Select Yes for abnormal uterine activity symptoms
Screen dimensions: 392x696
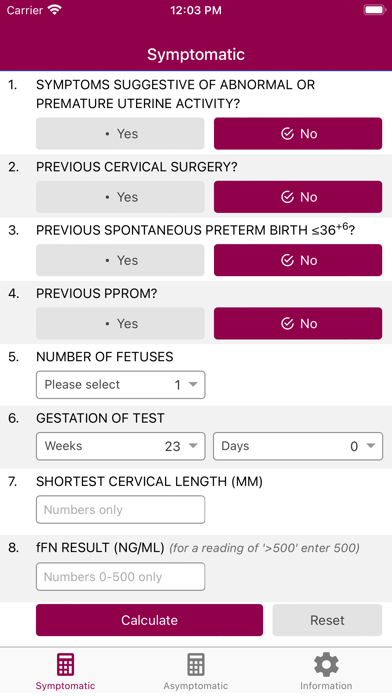coord(120,134)
